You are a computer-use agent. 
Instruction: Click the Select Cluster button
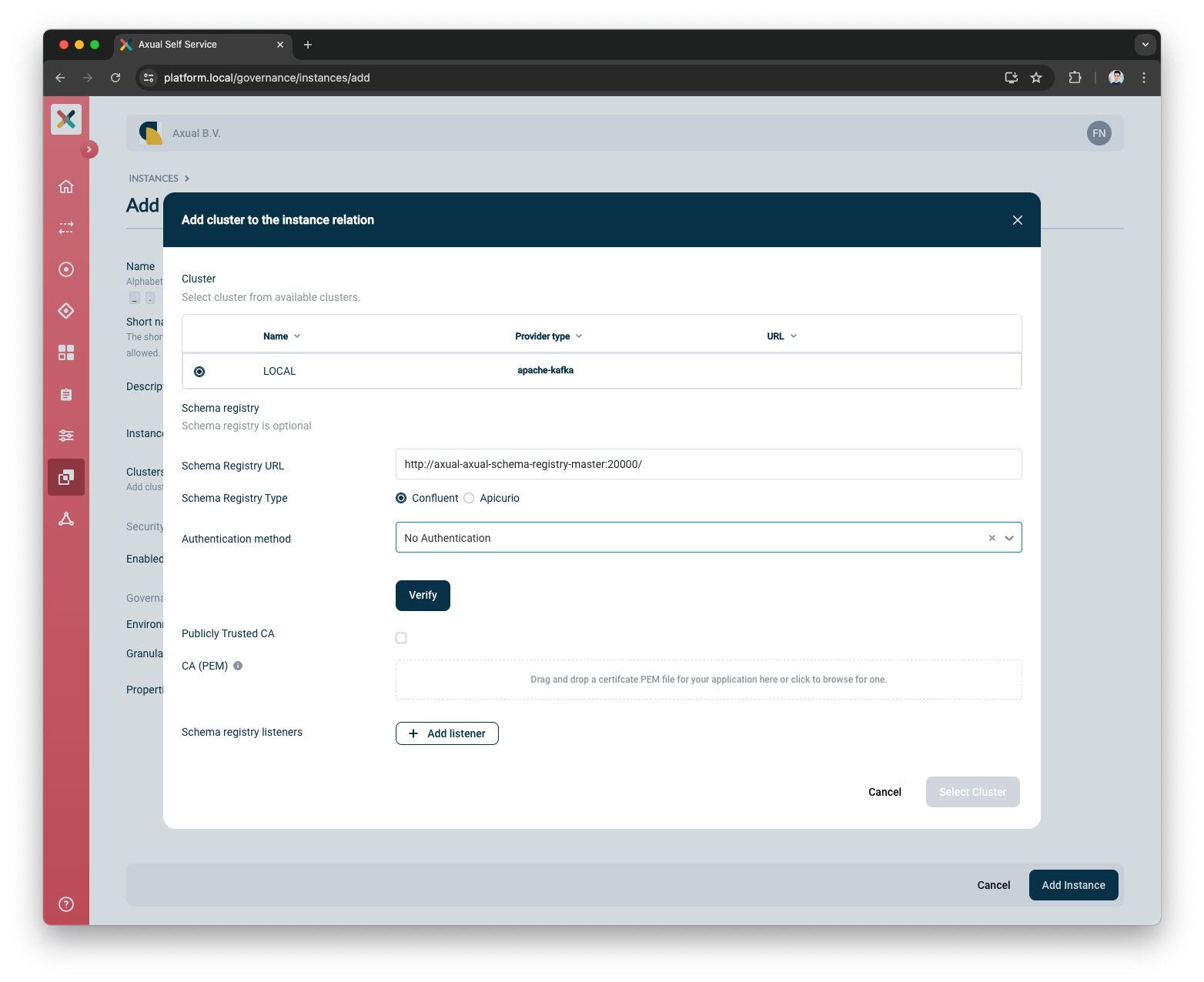point(973,792)
